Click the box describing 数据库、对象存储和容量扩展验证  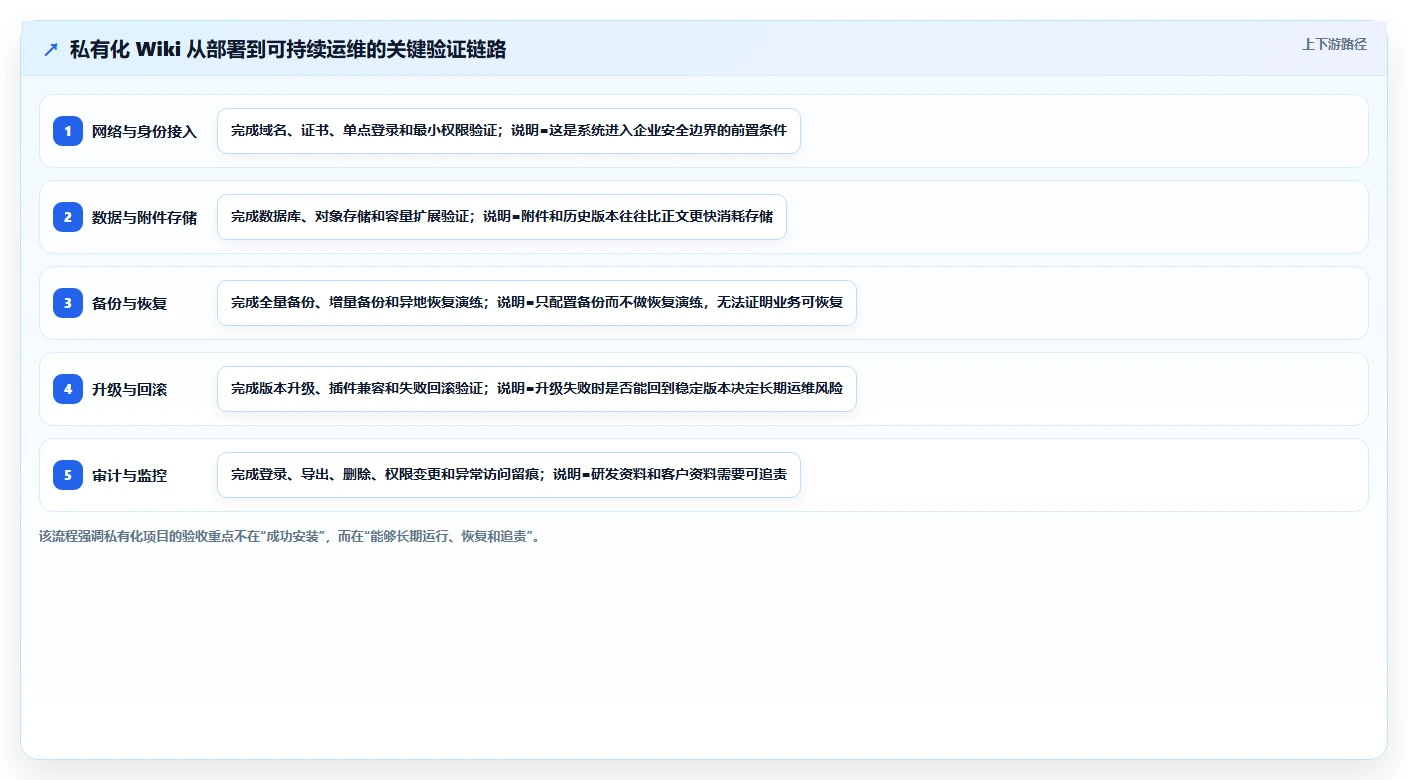pyautogui.click(x=502, y=217)
